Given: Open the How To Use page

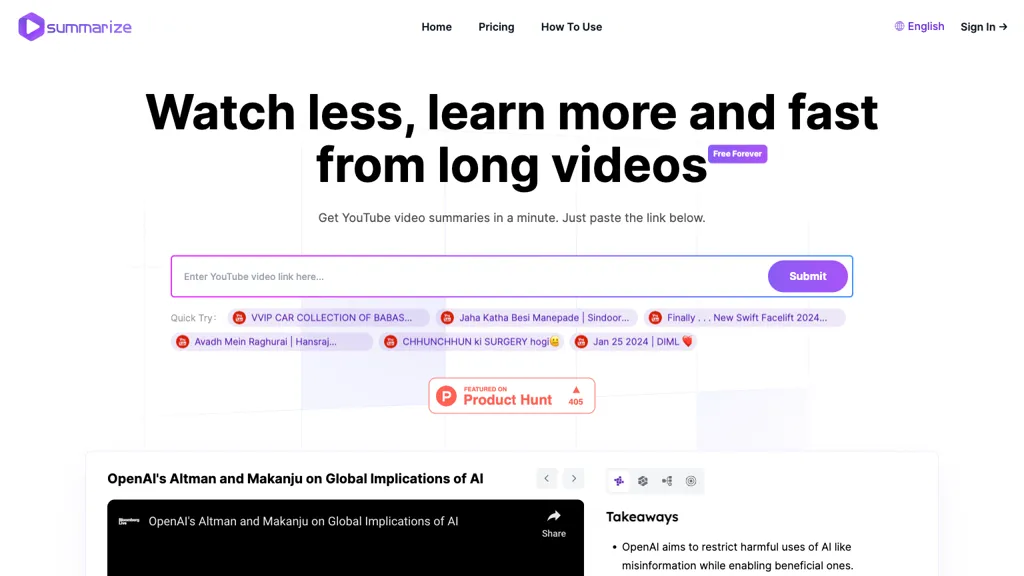Looking at the screenshot, I should coord(571,27).
